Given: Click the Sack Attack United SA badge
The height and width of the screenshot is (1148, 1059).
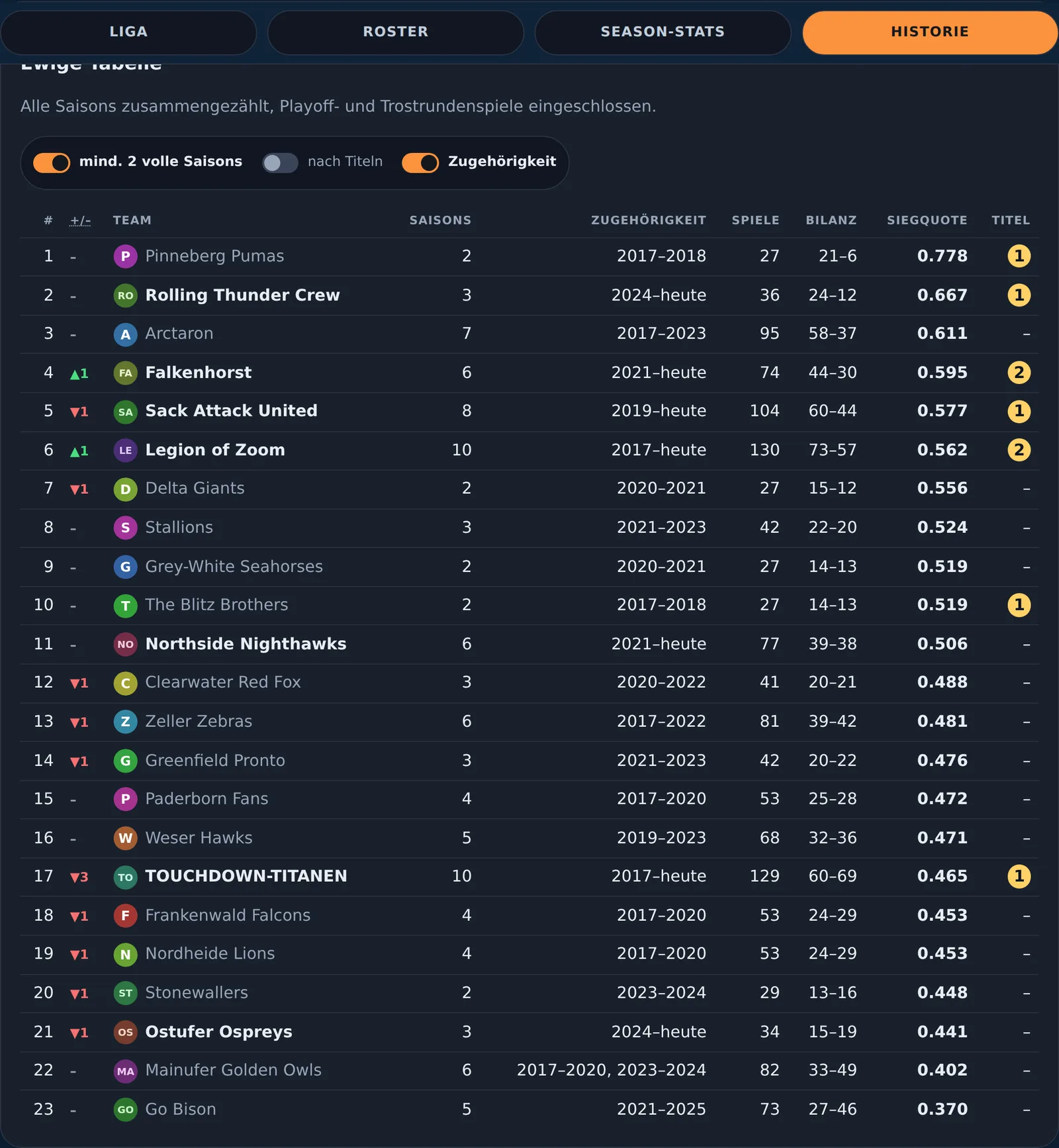Looking at the screenshot, I should (x=125, y=411).
